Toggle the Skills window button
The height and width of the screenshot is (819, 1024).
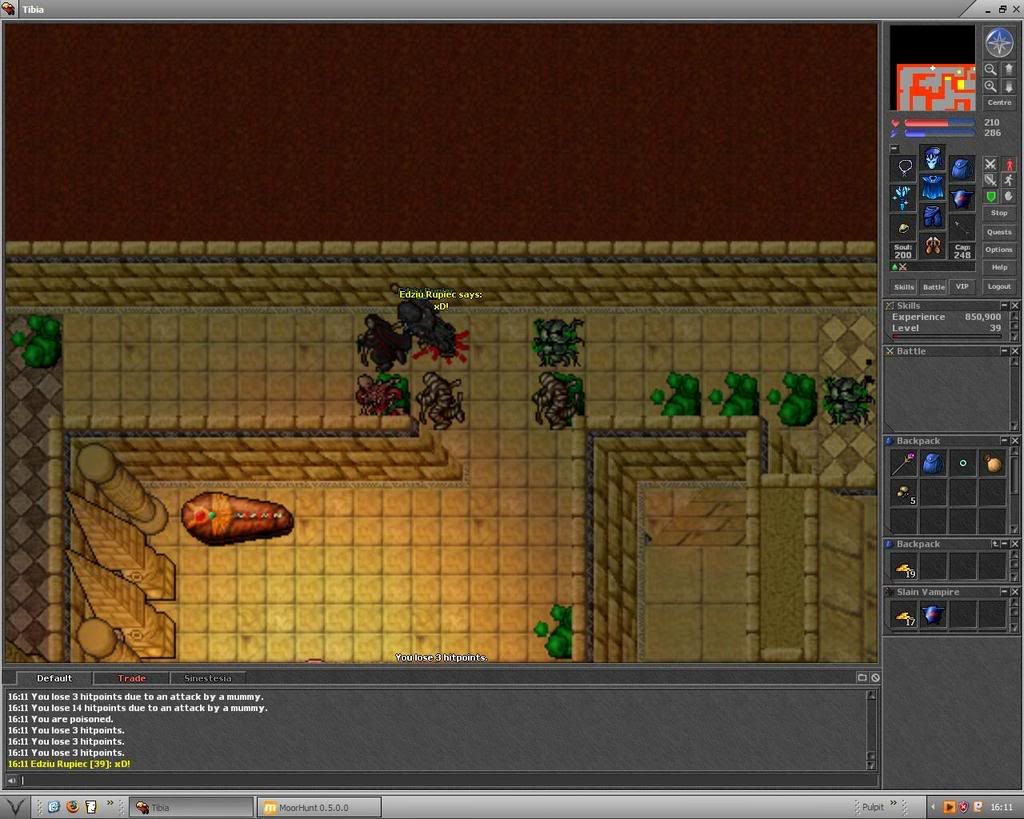click(x=904, y=287)
